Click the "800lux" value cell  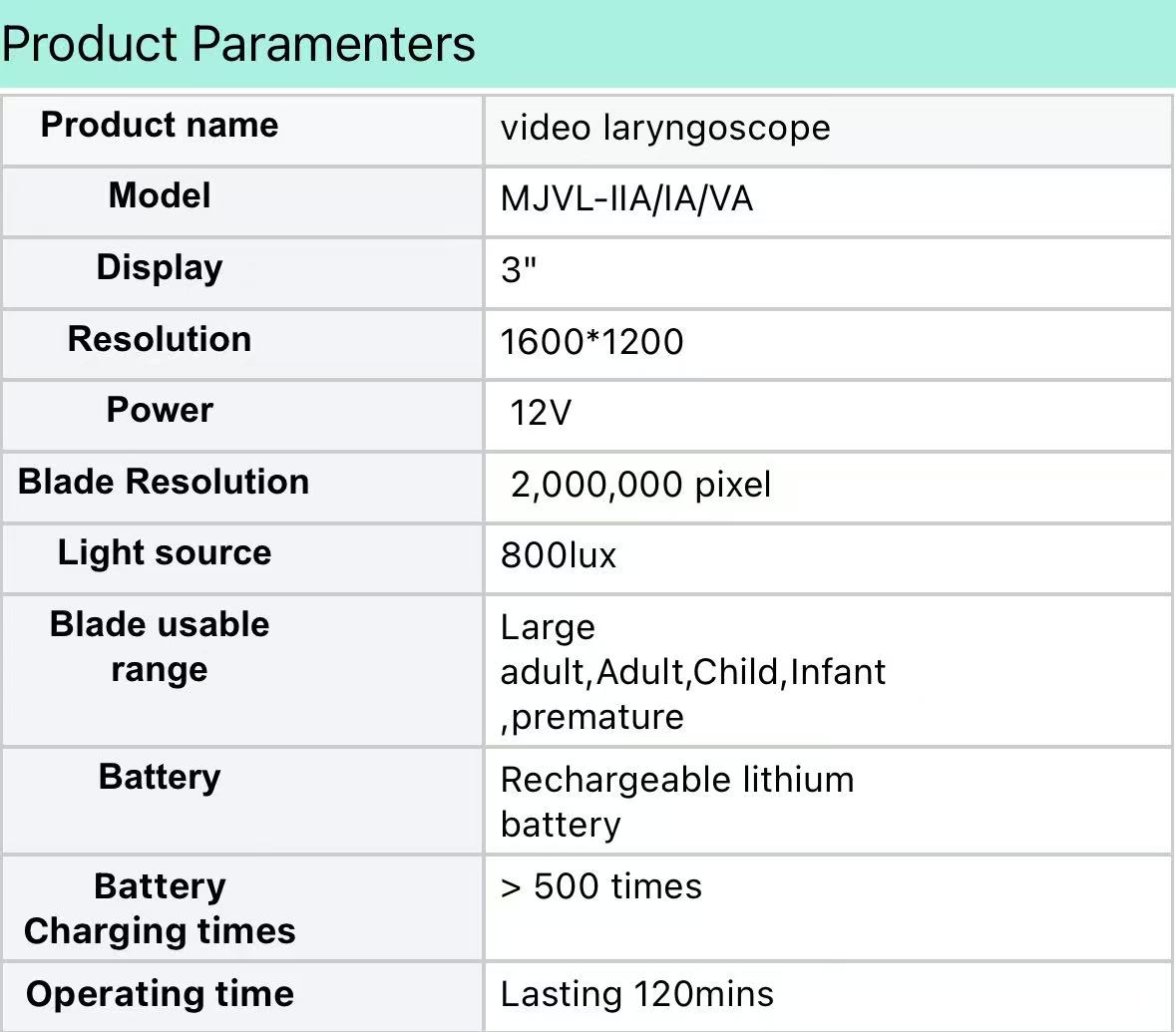(559, 556)
